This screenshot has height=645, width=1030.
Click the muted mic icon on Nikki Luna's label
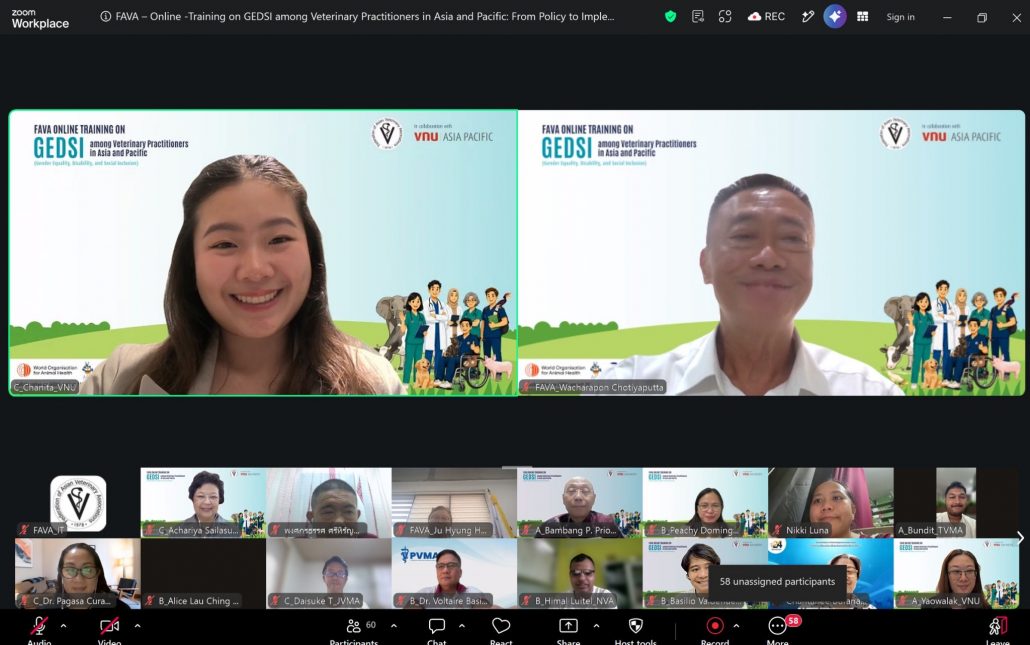coord(777,530)
